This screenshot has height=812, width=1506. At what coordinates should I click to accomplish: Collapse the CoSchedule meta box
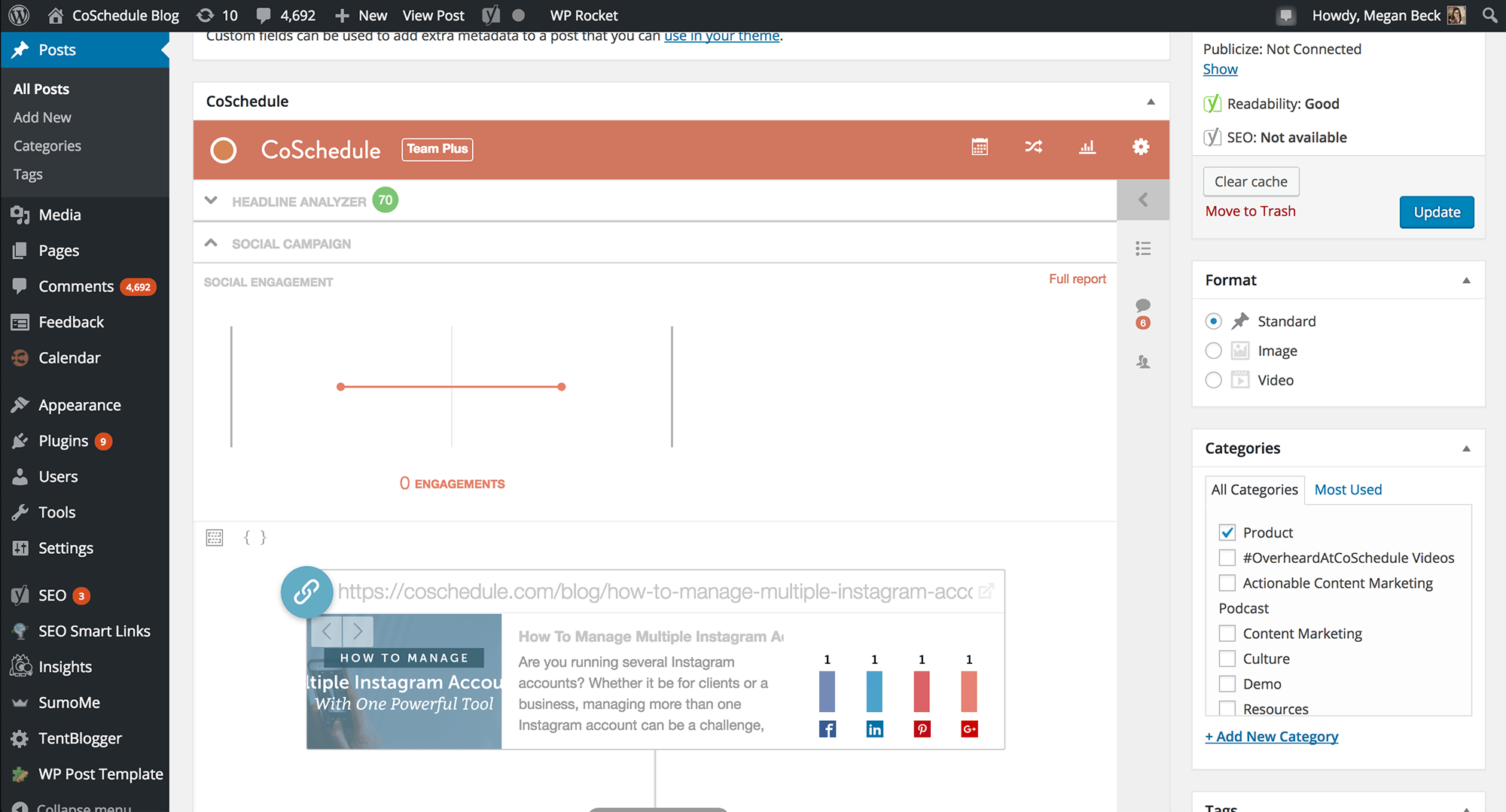tap(1151, 102)
